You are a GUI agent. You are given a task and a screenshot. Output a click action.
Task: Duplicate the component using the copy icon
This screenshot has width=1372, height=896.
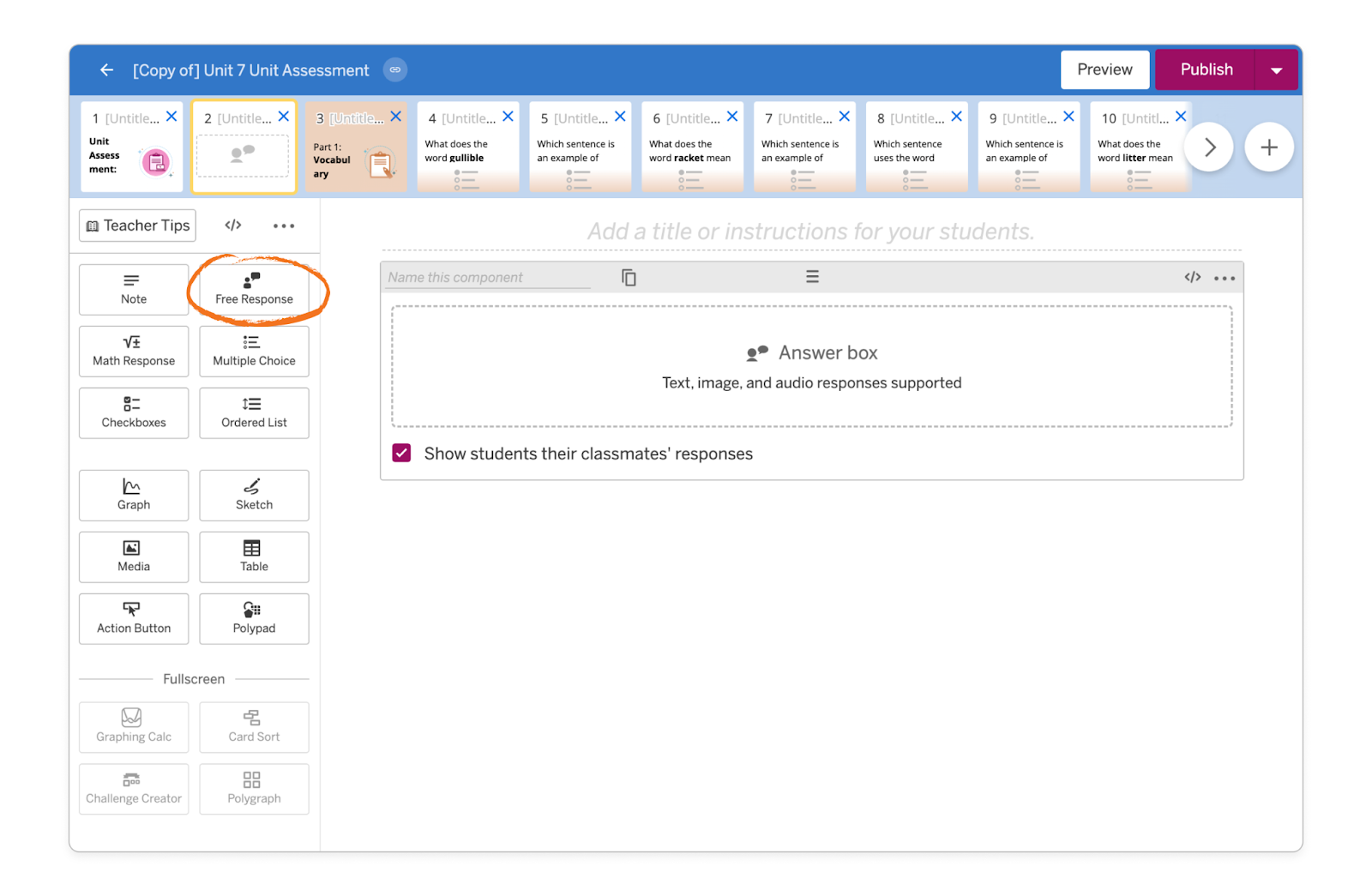point(629,277)
